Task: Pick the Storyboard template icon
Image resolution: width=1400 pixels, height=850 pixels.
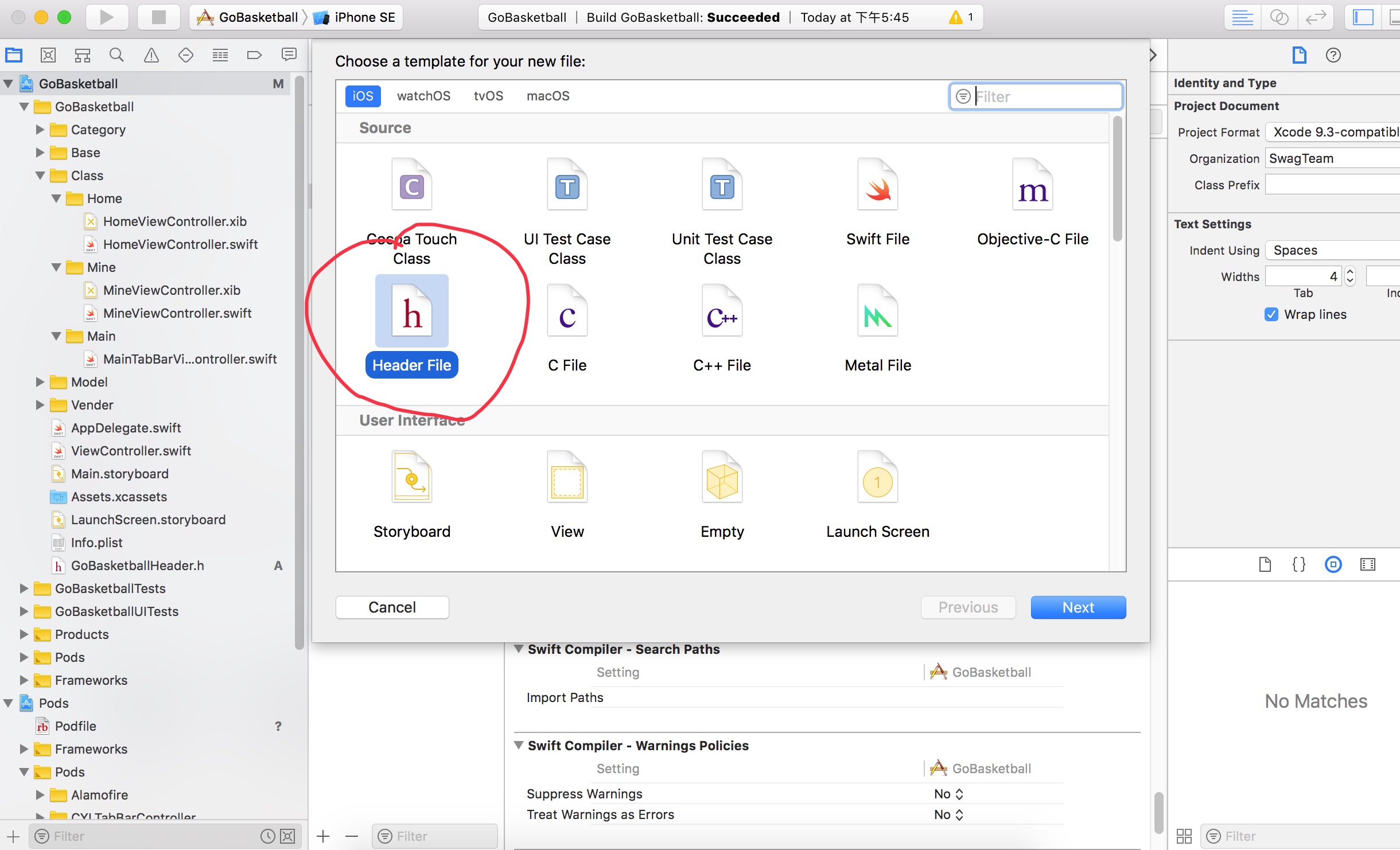Action: point(411,478)
